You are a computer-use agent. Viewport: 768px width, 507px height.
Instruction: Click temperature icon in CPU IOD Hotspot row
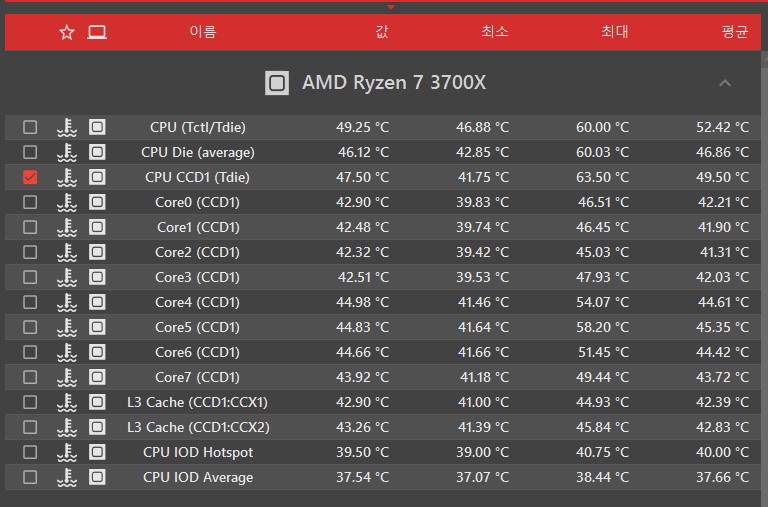67,452
